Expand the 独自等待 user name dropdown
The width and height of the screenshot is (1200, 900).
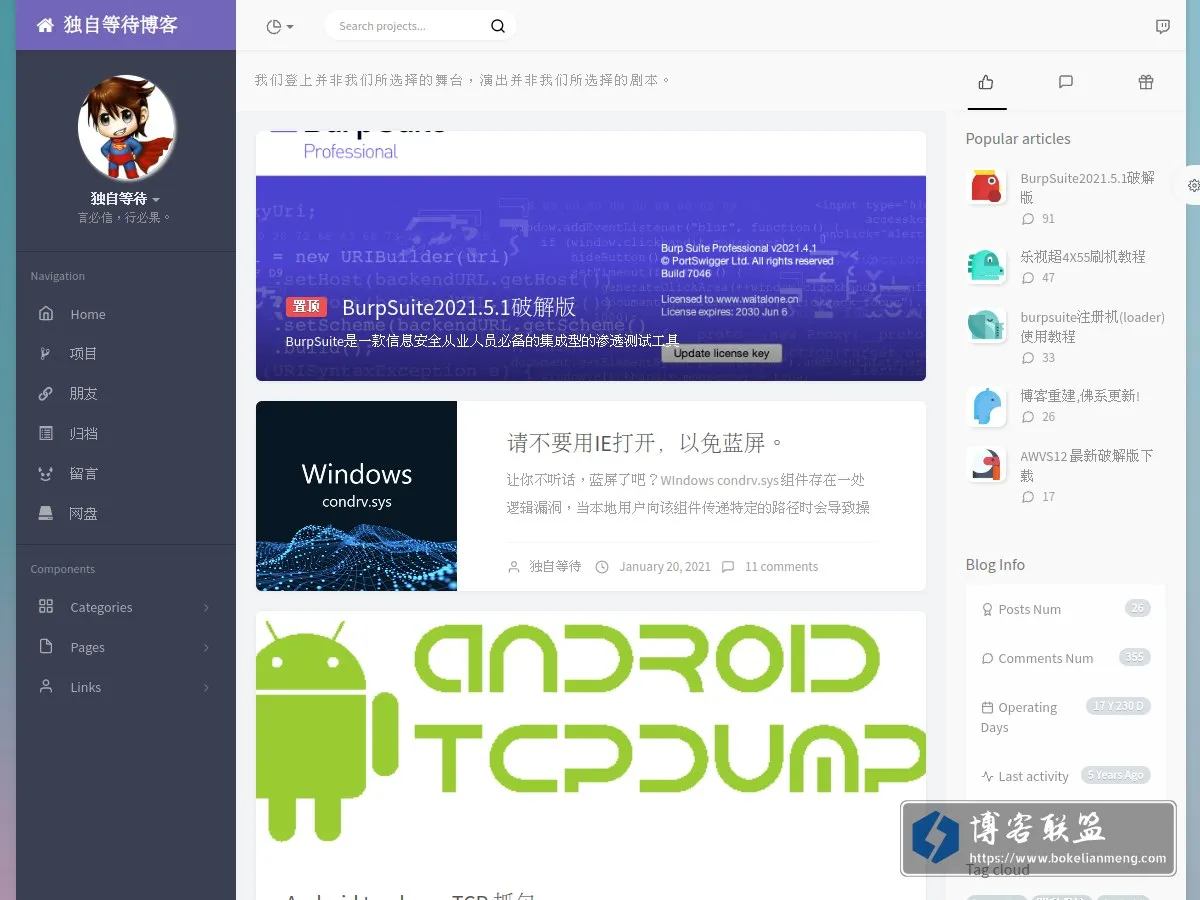[x=126, y=198]
